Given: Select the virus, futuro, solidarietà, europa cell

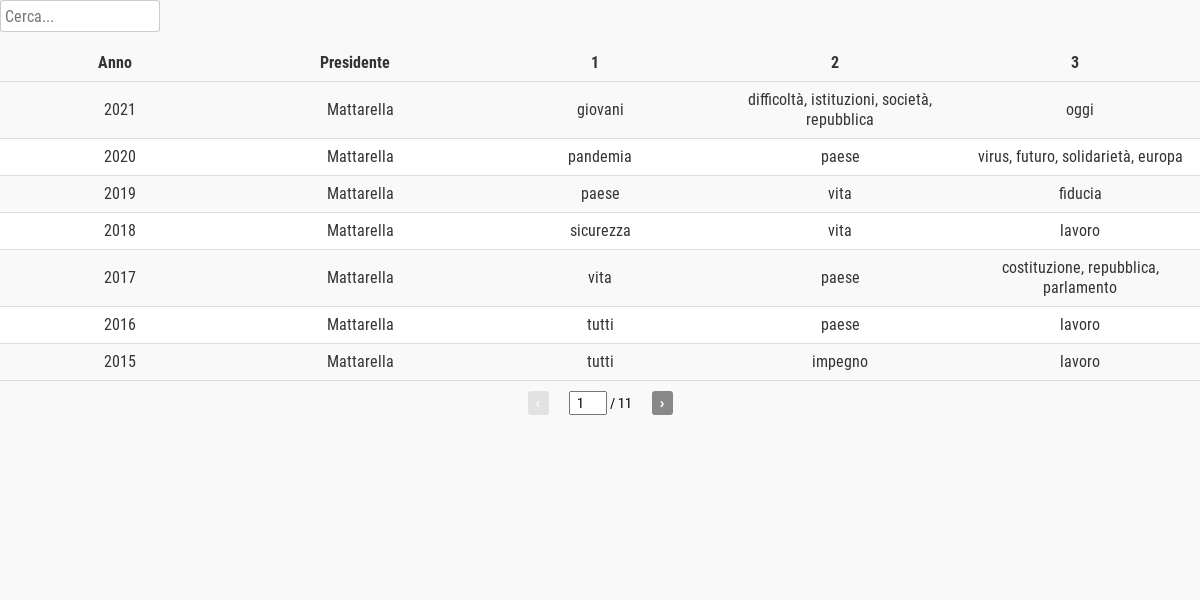Looking at the screenshot, I should 1080,157.
